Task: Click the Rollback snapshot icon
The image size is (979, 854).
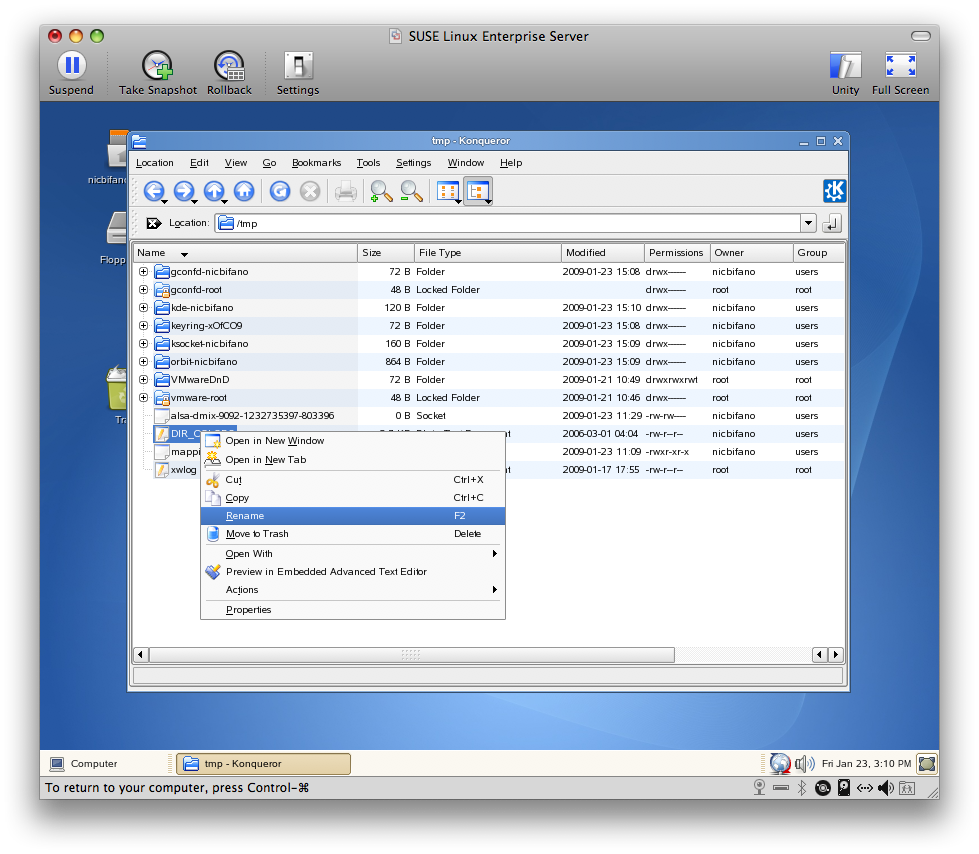Action: click(230, 74)
